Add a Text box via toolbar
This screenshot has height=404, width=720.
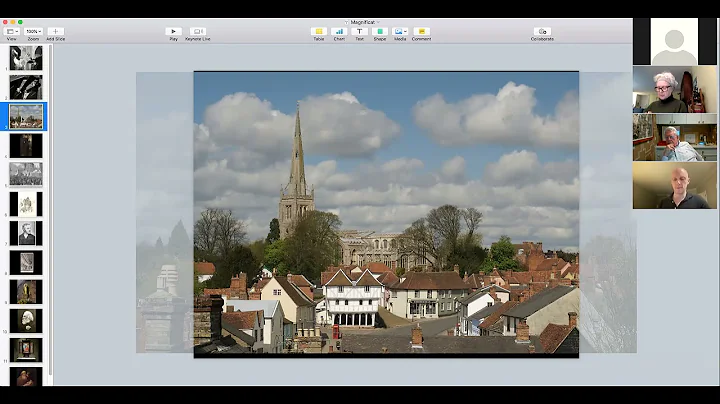(359, 32)
